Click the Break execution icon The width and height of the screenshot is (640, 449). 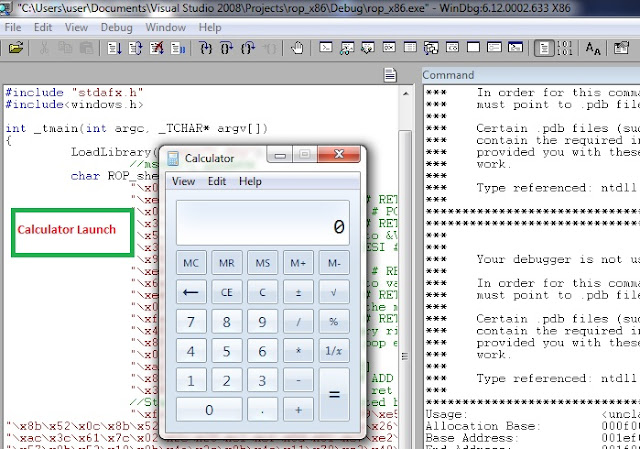coord(178,48)
